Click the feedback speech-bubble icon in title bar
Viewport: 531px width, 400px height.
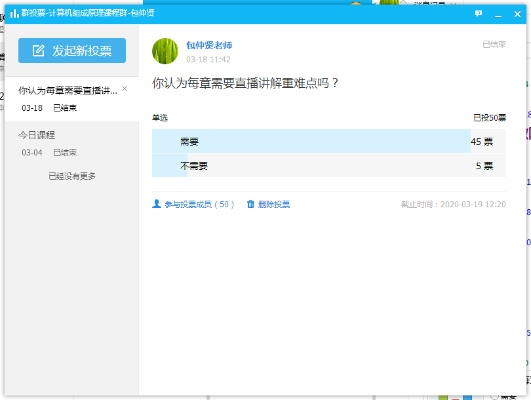click(x=478, y=14)
